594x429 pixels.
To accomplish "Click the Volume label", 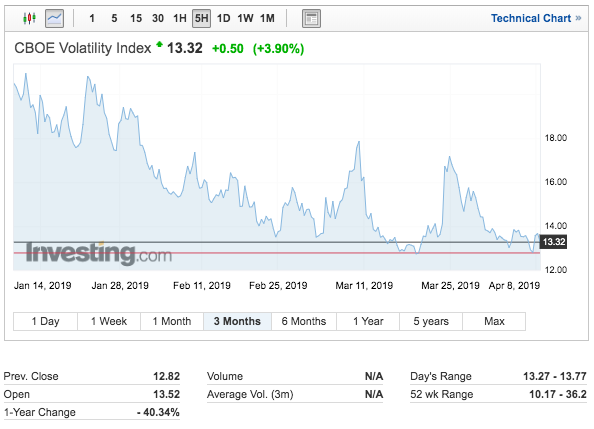I will pos(225,376).
